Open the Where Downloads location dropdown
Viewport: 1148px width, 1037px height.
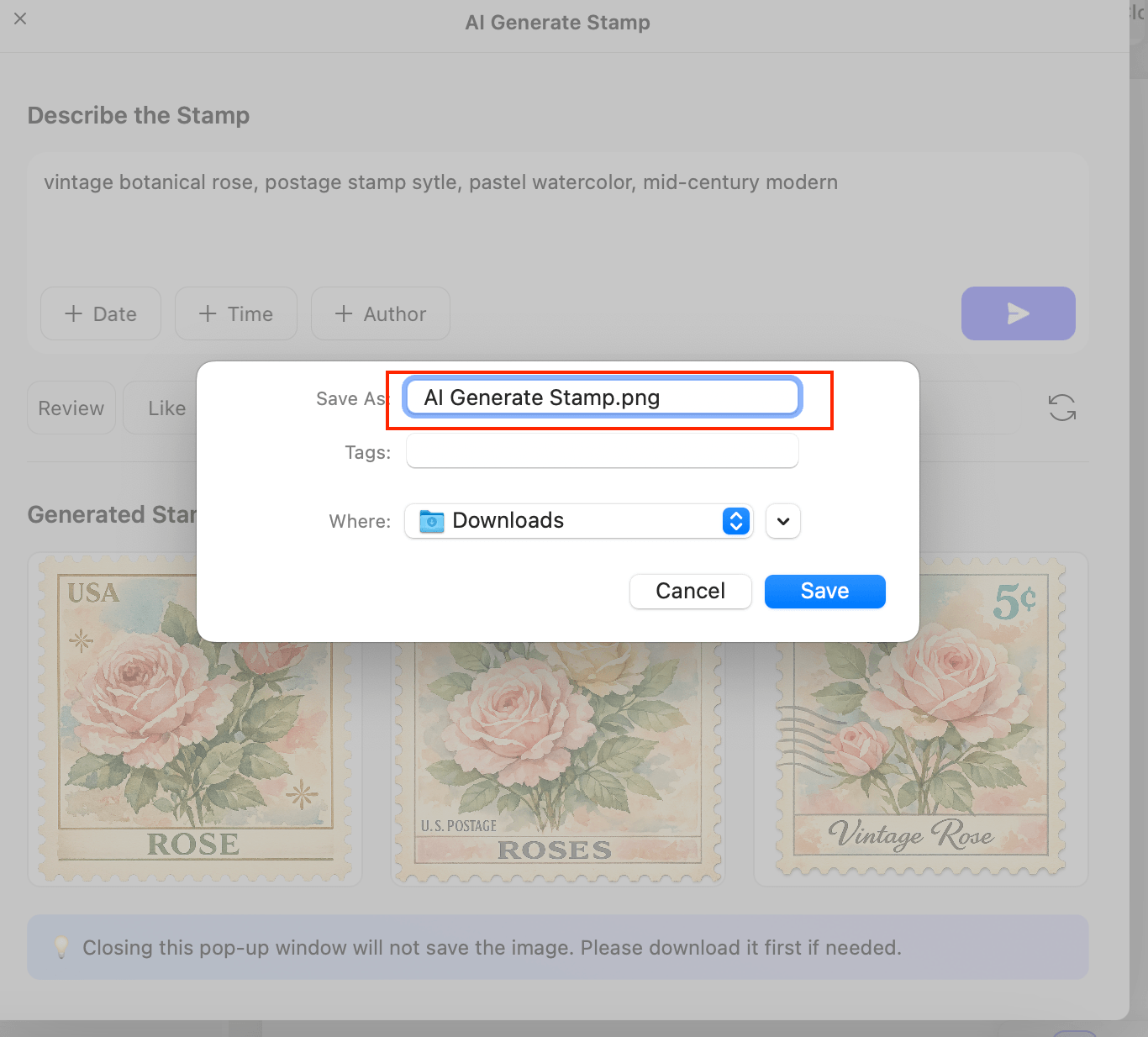579,521
